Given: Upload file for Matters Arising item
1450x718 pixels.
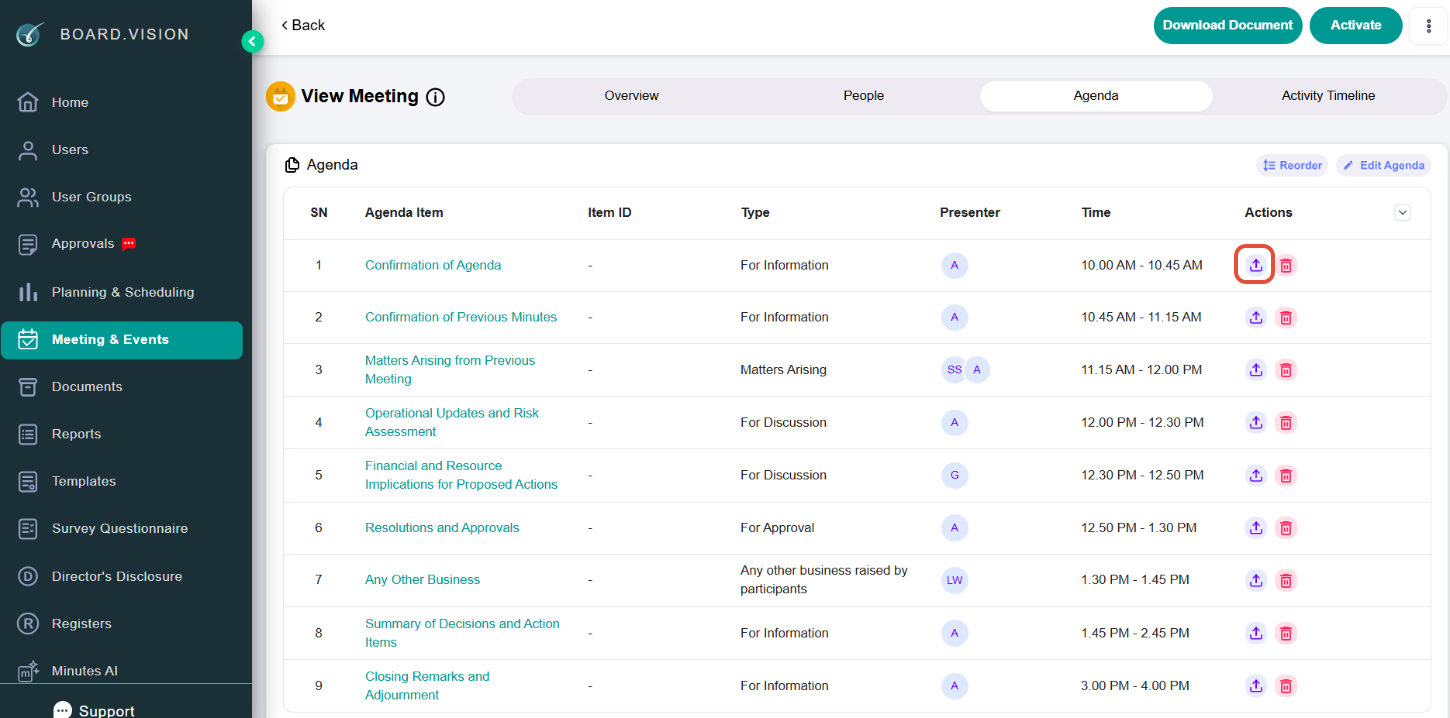Looking at the screenshot, I should [1256, 370].
